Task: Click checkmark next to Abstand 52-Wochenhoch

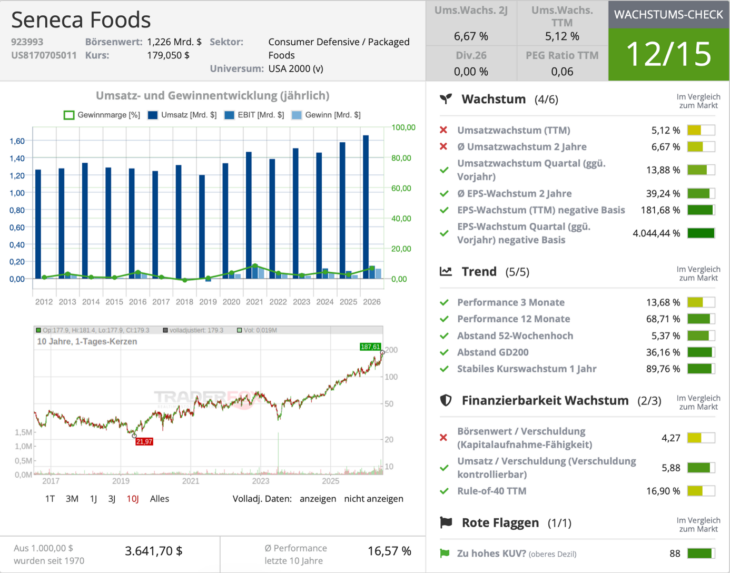Action: point(444,336)
